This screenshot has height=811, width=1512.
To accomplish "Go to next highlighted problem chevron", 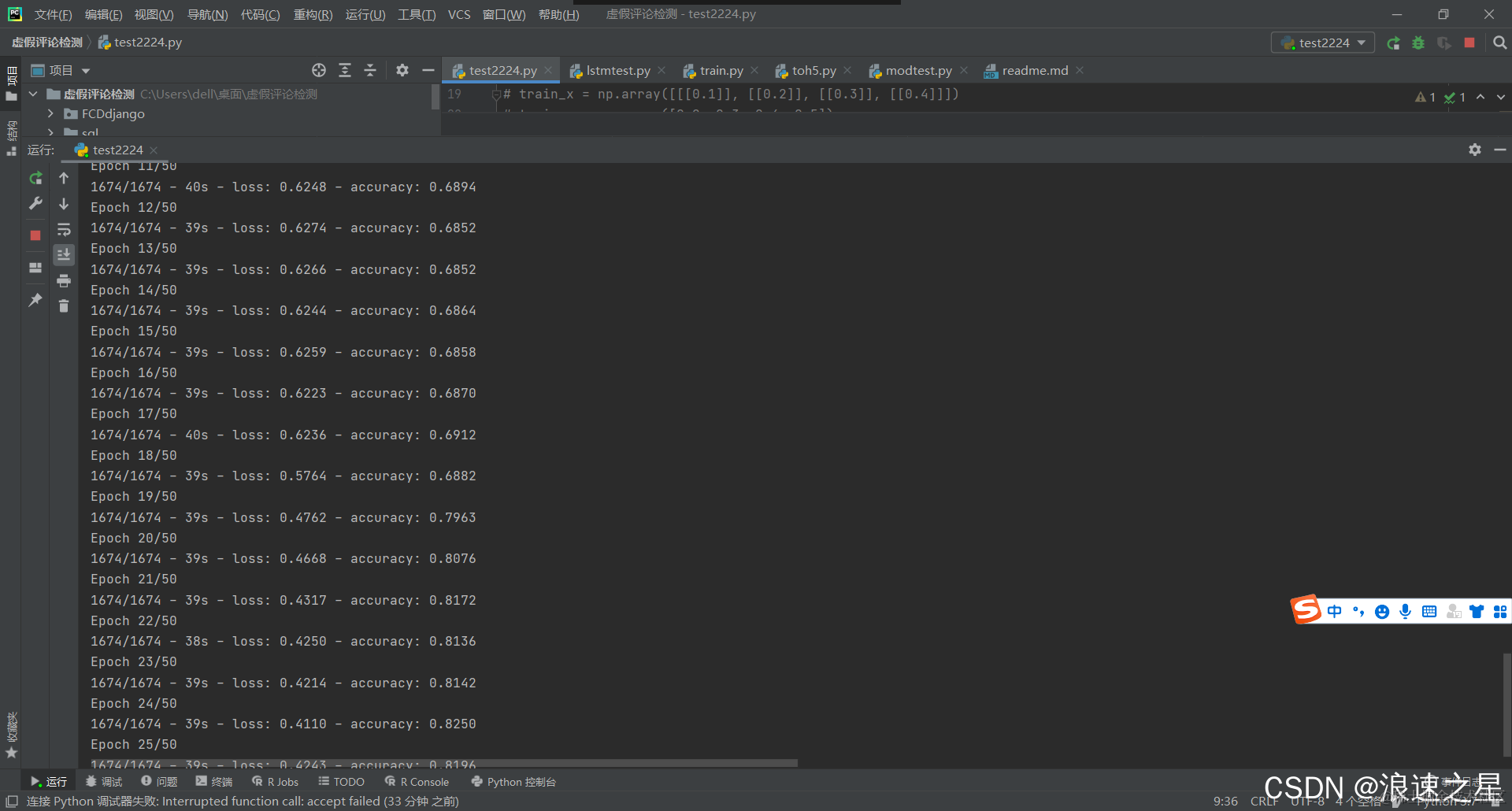I will pos(1501,97).
